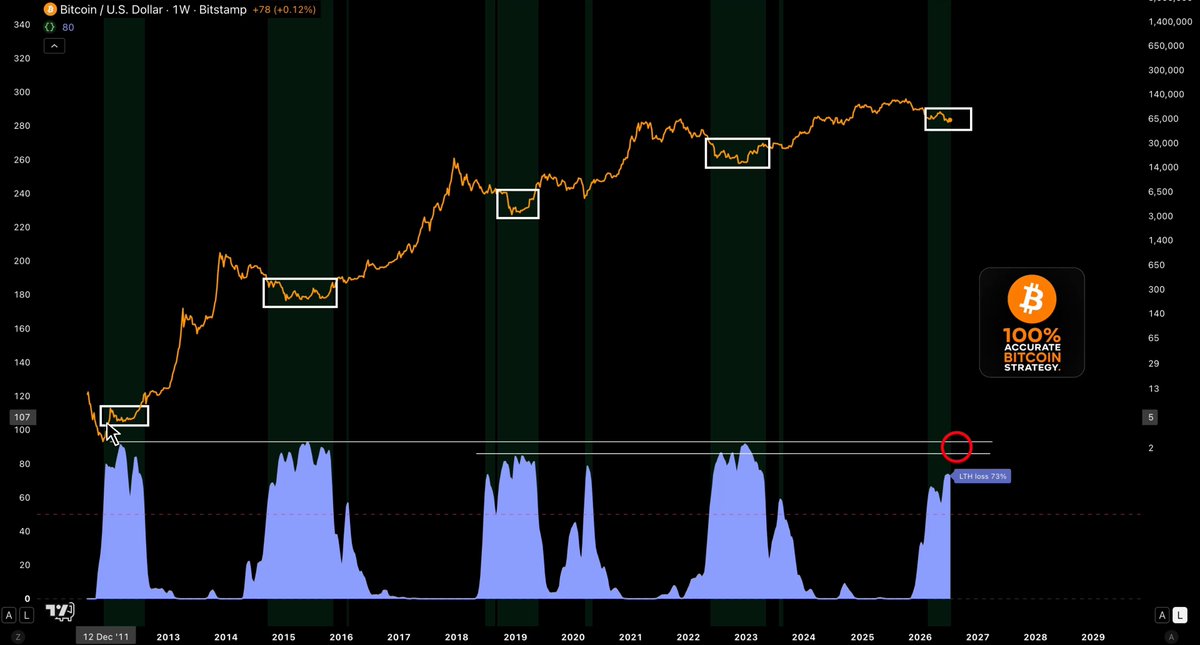
Task: Collapse the indicator legend with the chevron button
Action: (x=53, y=45)
